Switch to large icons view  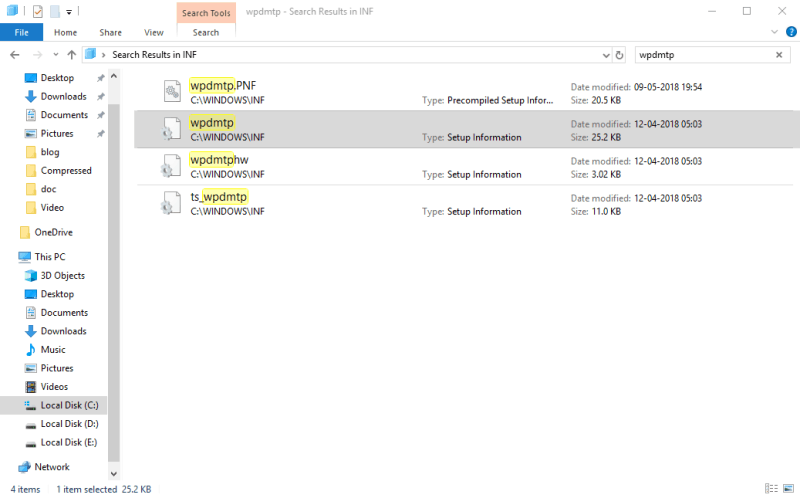coord(786,489)
